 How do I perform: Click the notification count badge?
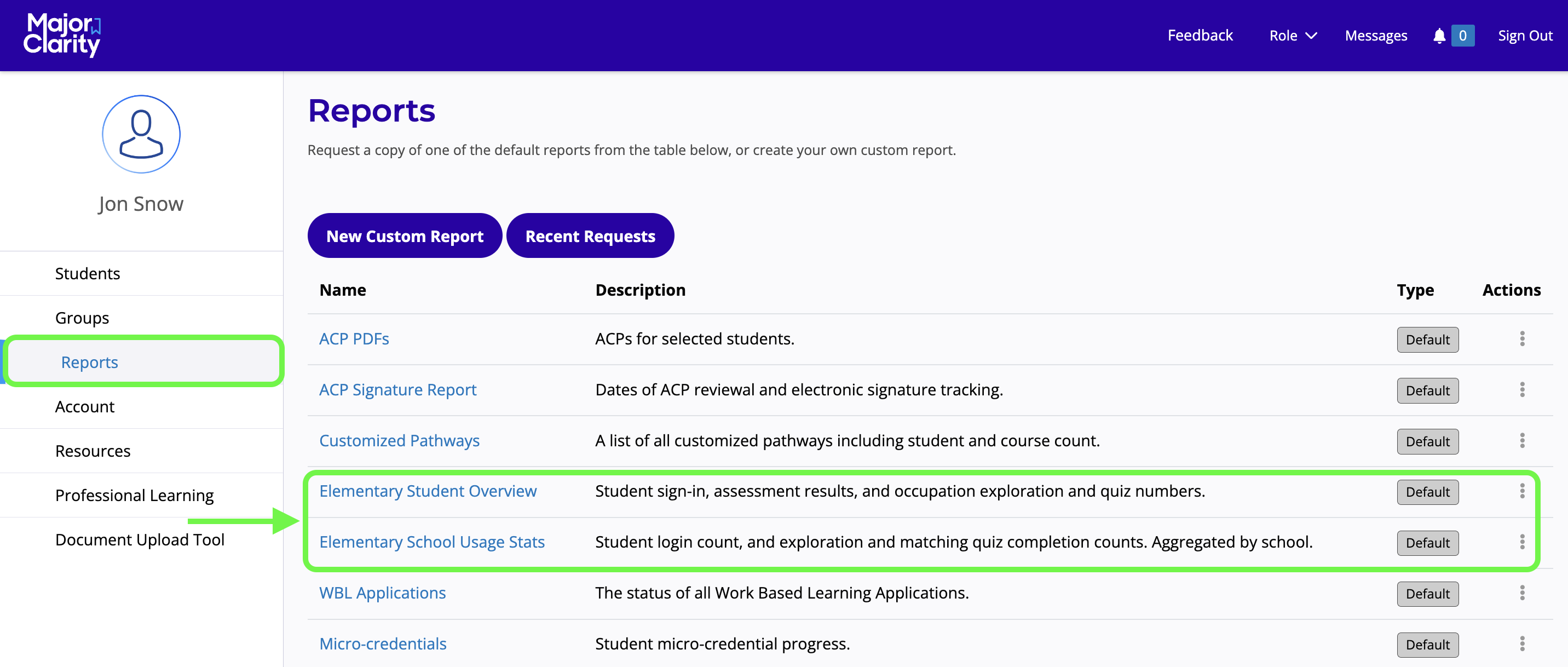1462,36
